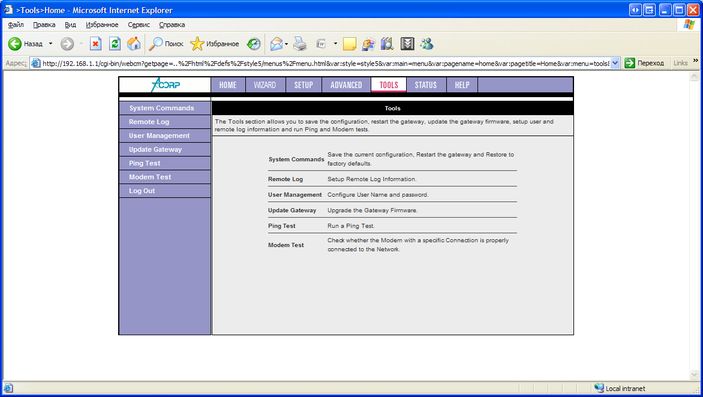Click the Переход (Go) button
This screenshot has height=397, width=703.
tap(644, 63)
